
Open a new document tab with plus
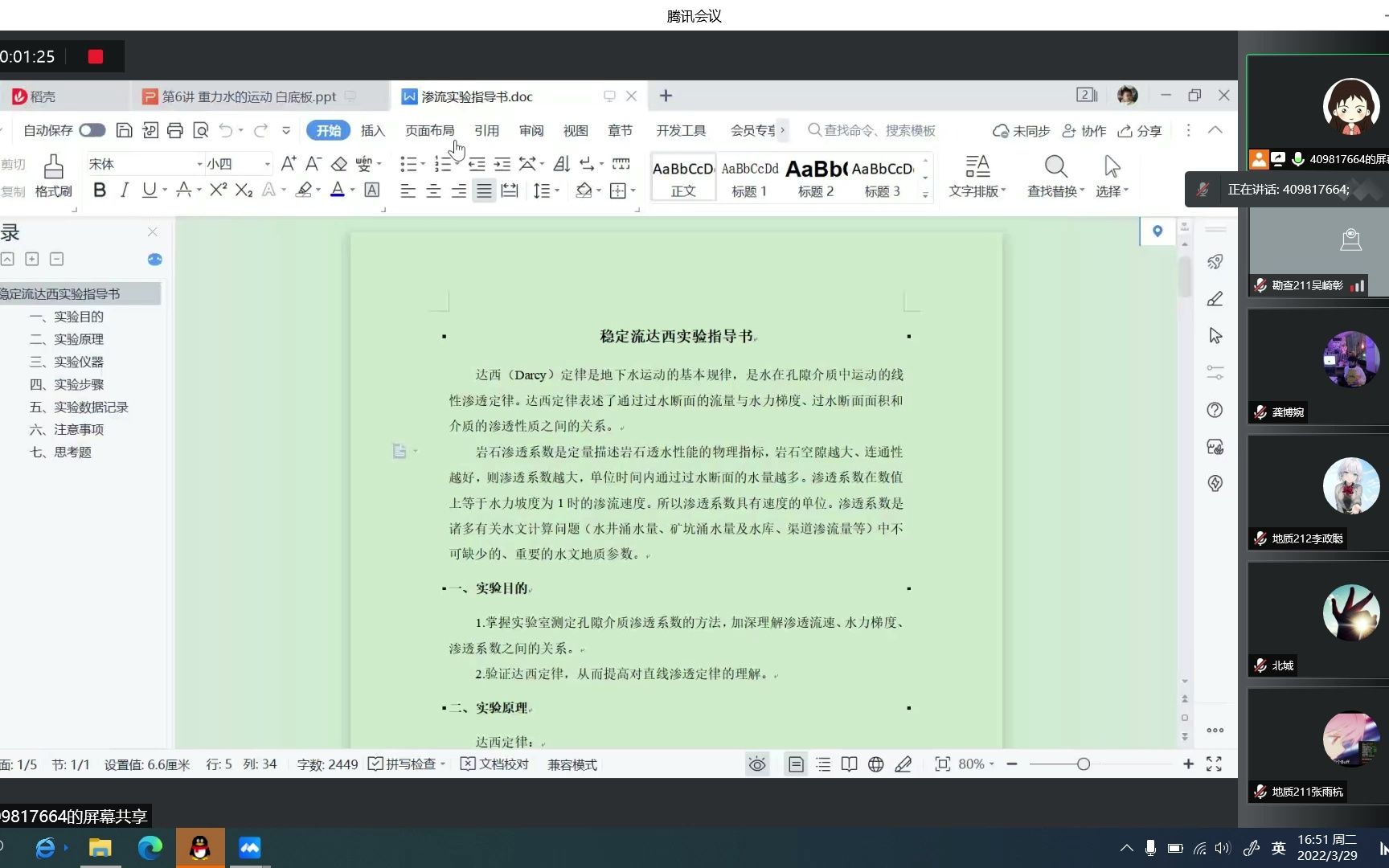[x=666, y=96]
